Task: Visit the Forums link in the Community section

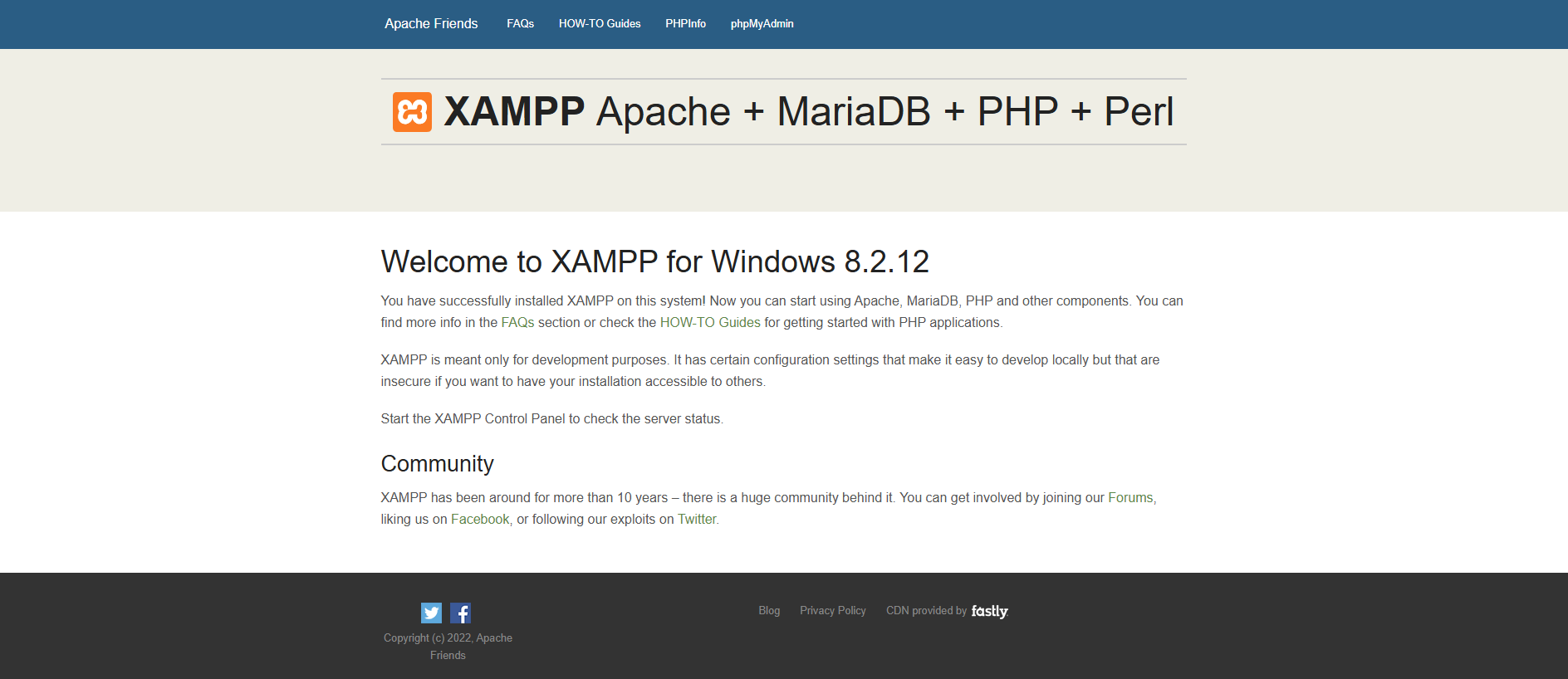Action: 1130,497
